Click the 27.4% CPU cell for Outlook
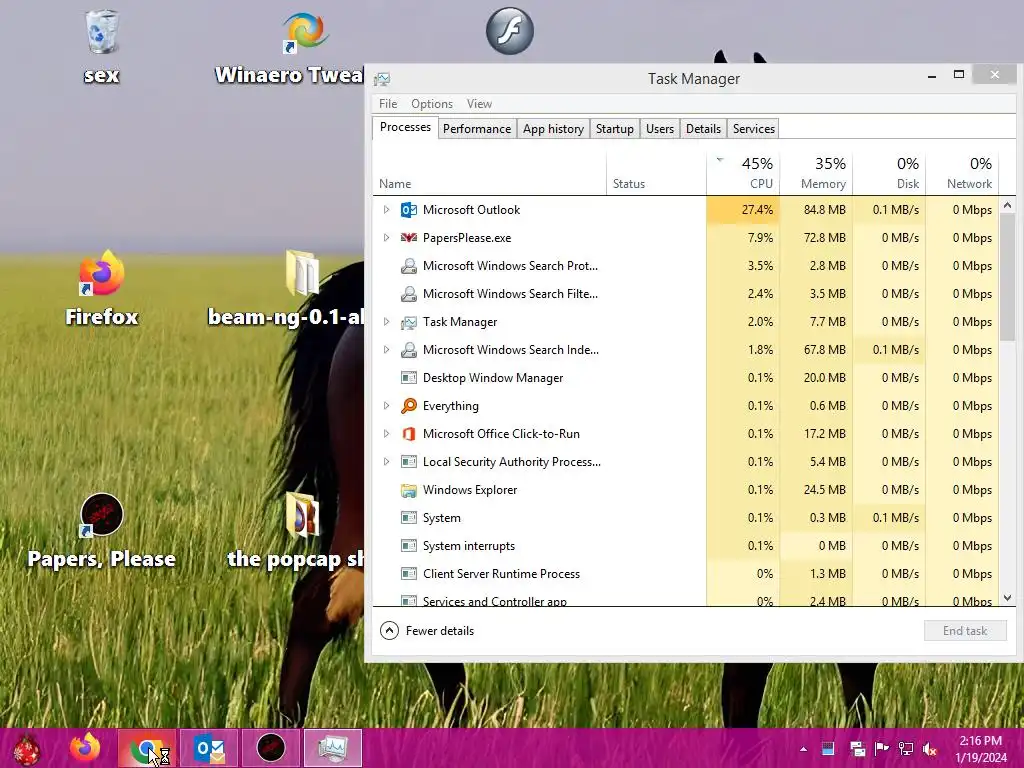The height and width of the screenshot is (768, 1024). pyautogui.click(x=743, y=210)
